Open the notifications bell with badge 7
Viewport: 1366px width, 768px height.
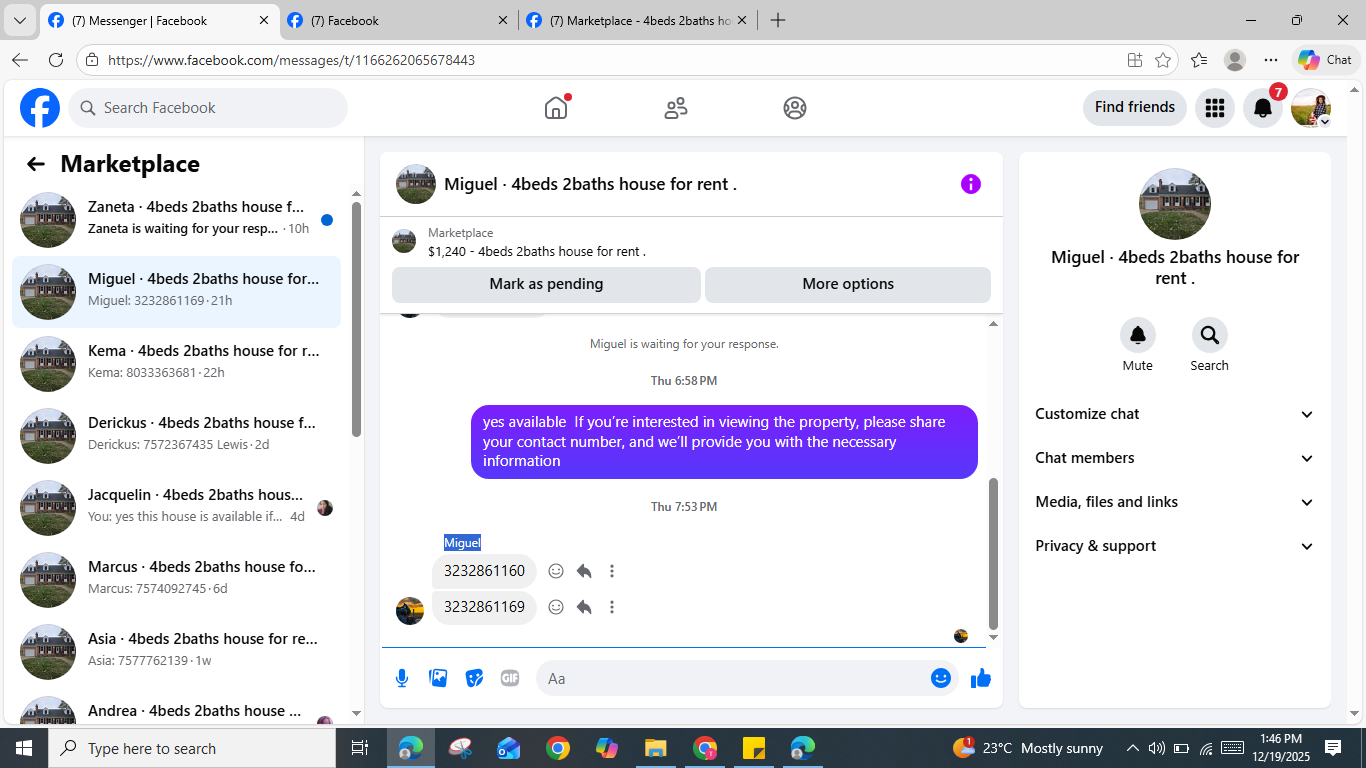click(1263, 108)
